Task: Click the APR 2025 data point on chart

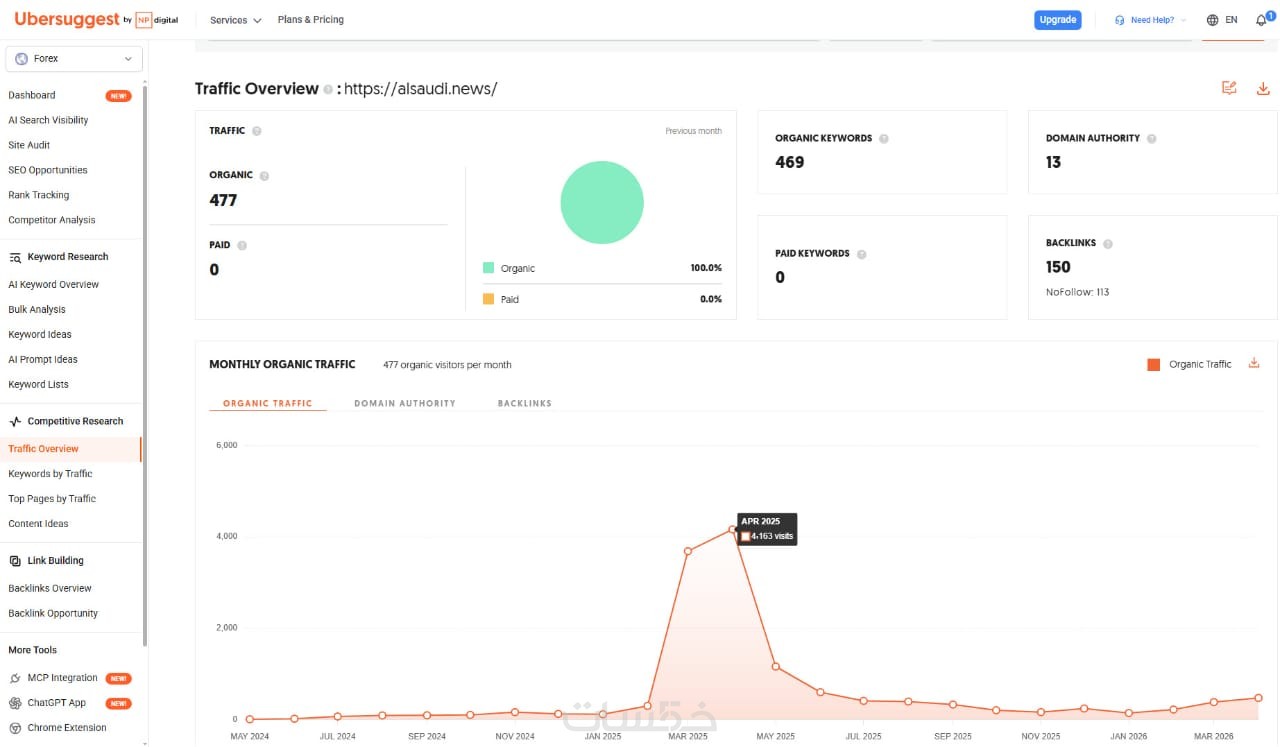Action: coord(733,529)
